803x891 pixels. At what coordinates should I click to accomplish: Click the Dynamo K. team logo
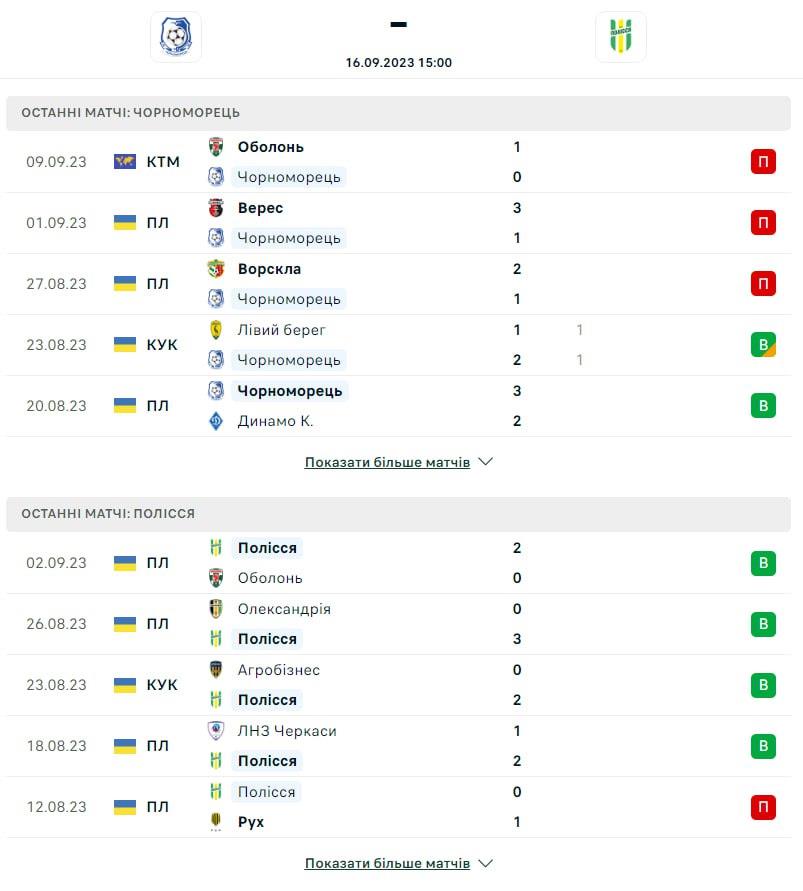216,421
